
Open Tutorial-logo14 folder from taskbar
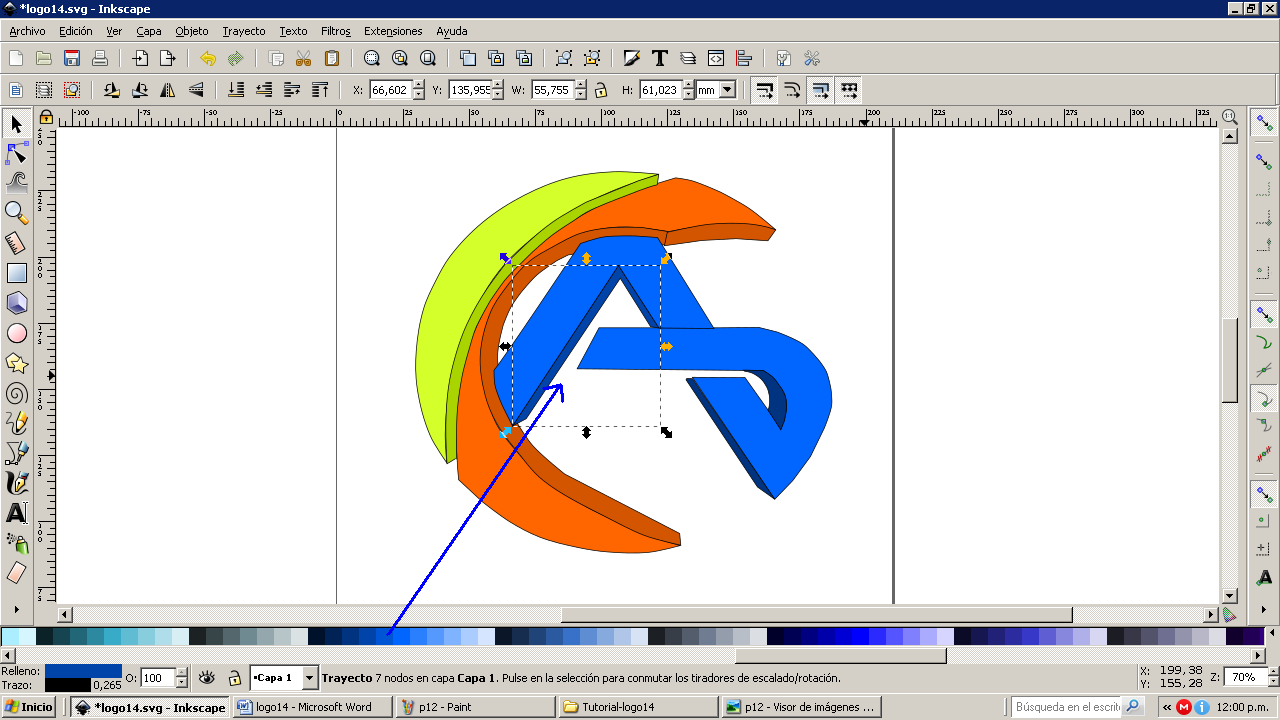coord(638,707)
